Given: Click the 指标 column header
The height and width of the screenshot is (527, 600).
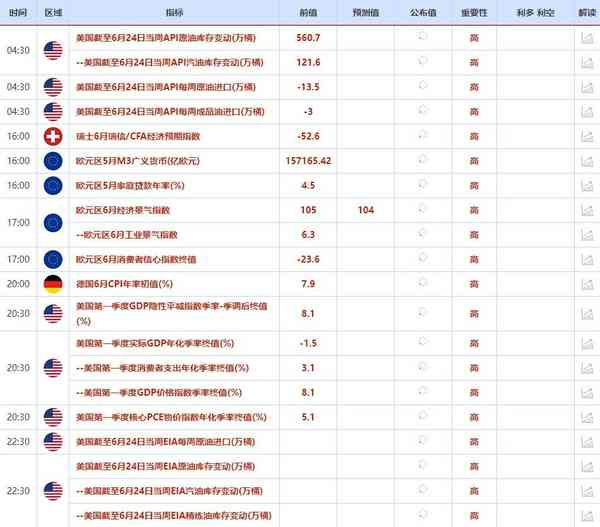Looking at the screenshot, I should point(174,13).
